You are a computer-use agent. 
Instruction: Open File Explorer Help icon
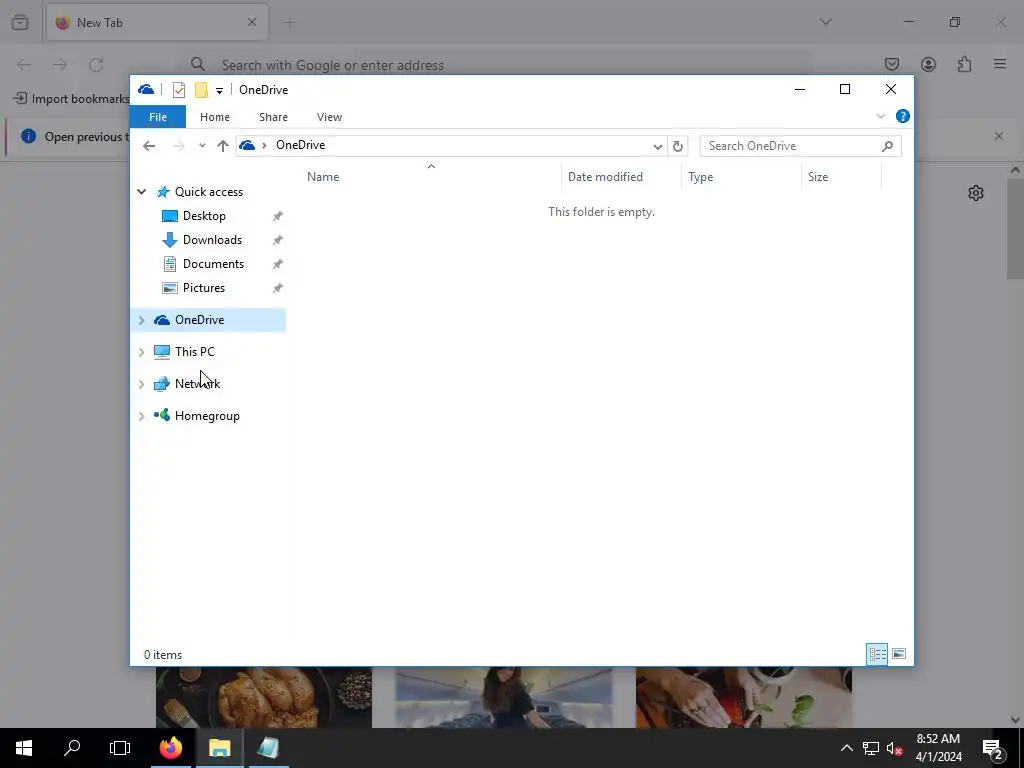[x=903, y=116]
